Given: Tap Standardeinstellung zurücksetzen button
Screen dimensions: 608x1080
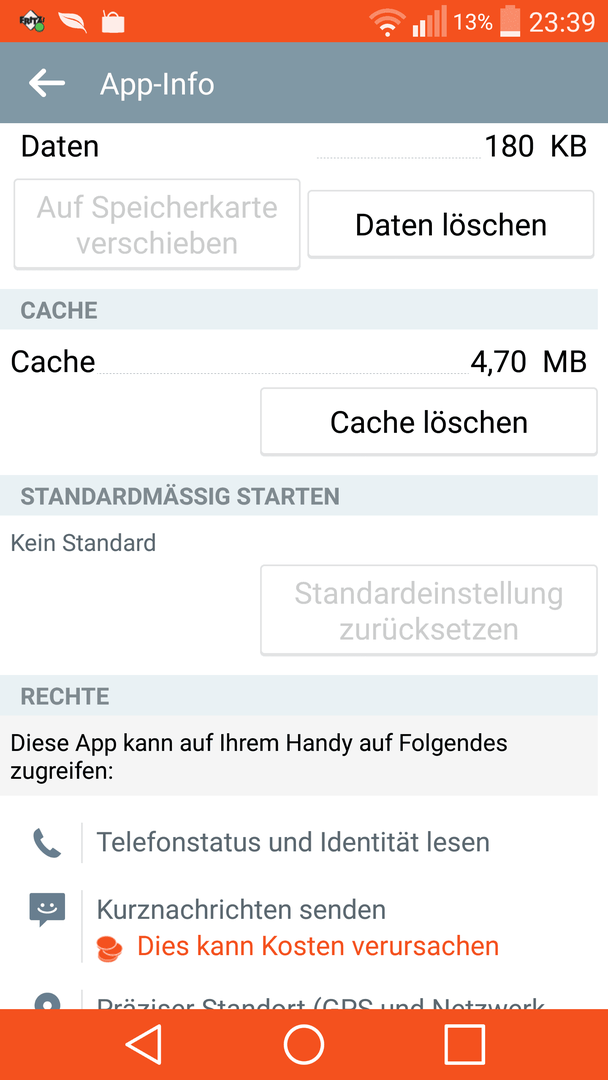Looking at the screenshot, I should 428,610.
